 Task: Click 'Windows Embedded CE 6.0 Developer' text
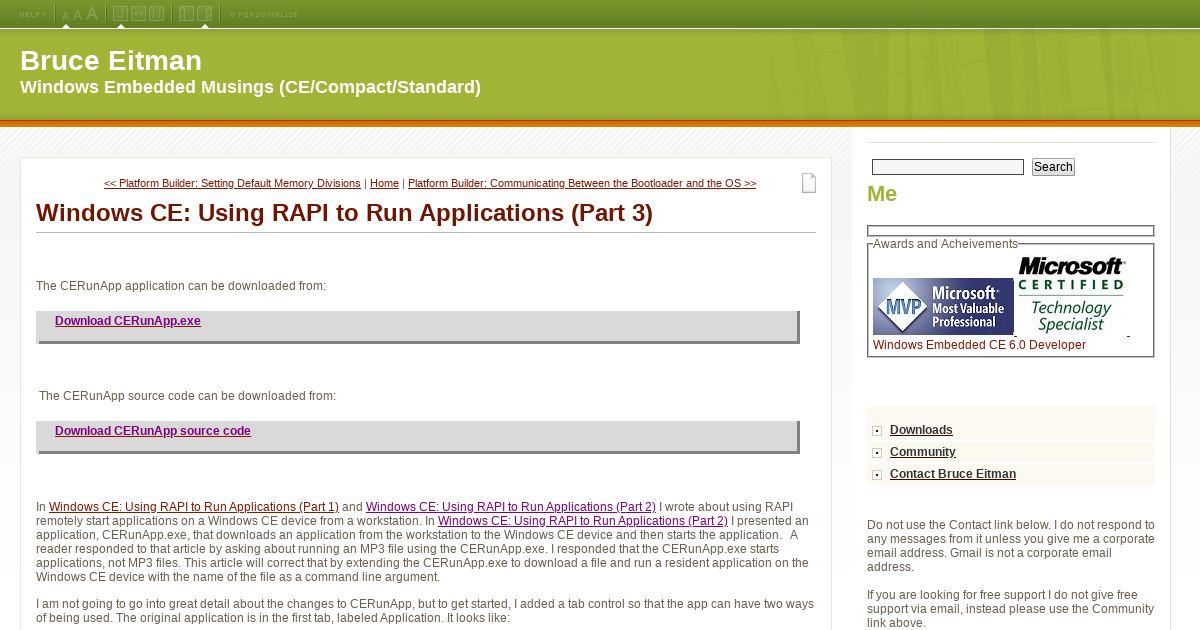[979, 345]
